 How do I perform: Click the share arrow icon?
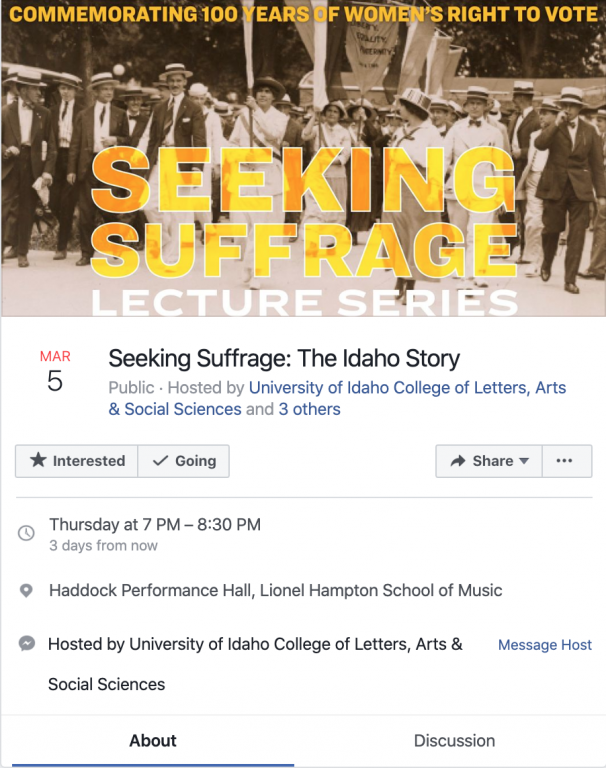tap(458, 461)
